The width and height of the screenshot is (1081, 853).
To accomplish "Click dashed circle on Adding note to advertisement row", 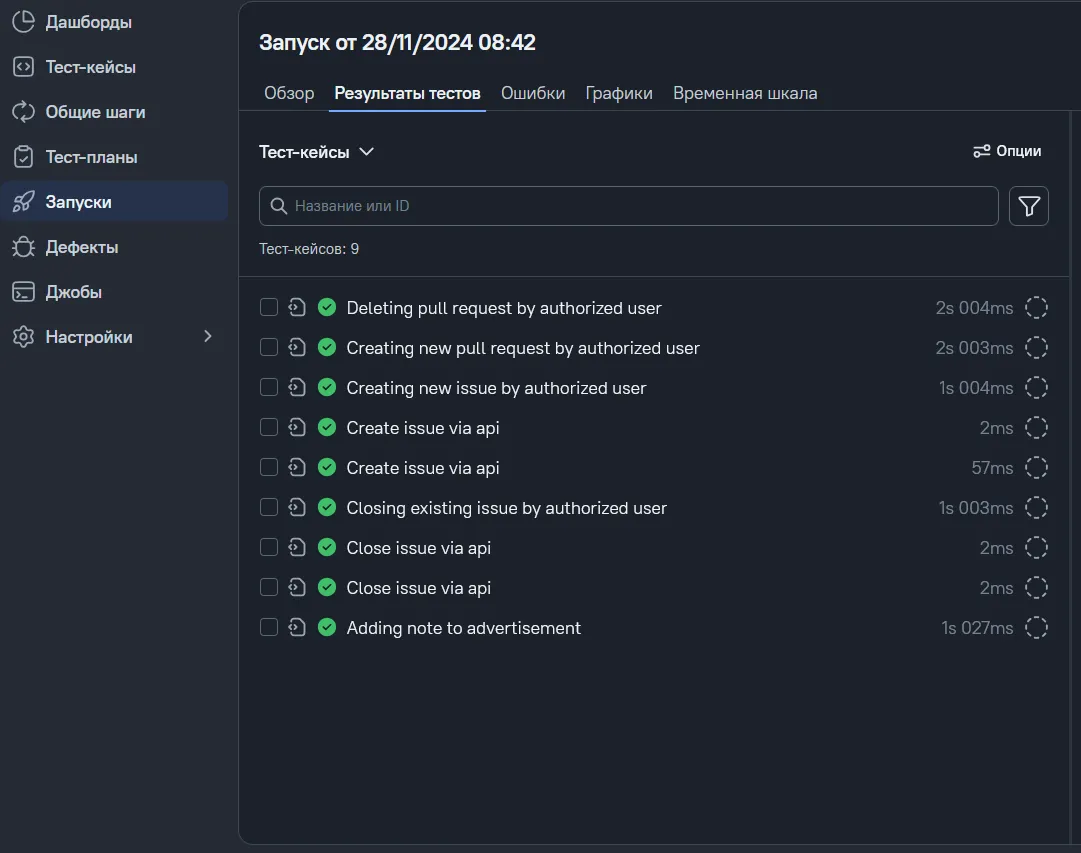I will [x=1036, y=628].
